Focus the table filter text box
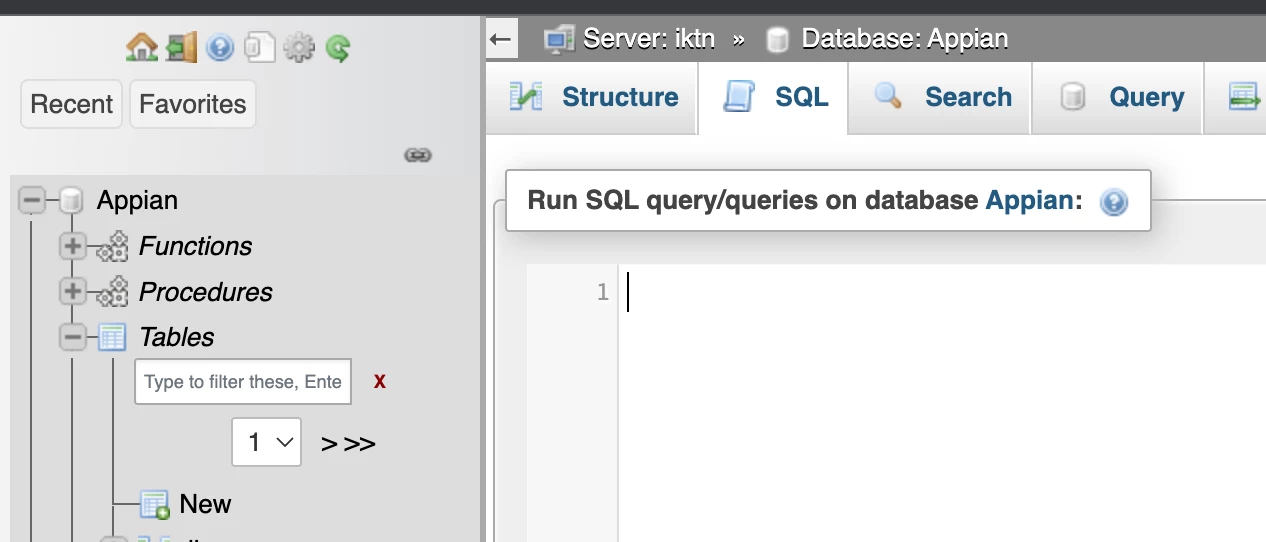This screenshot has height=542, width=1266. click(x=243, y=381)
